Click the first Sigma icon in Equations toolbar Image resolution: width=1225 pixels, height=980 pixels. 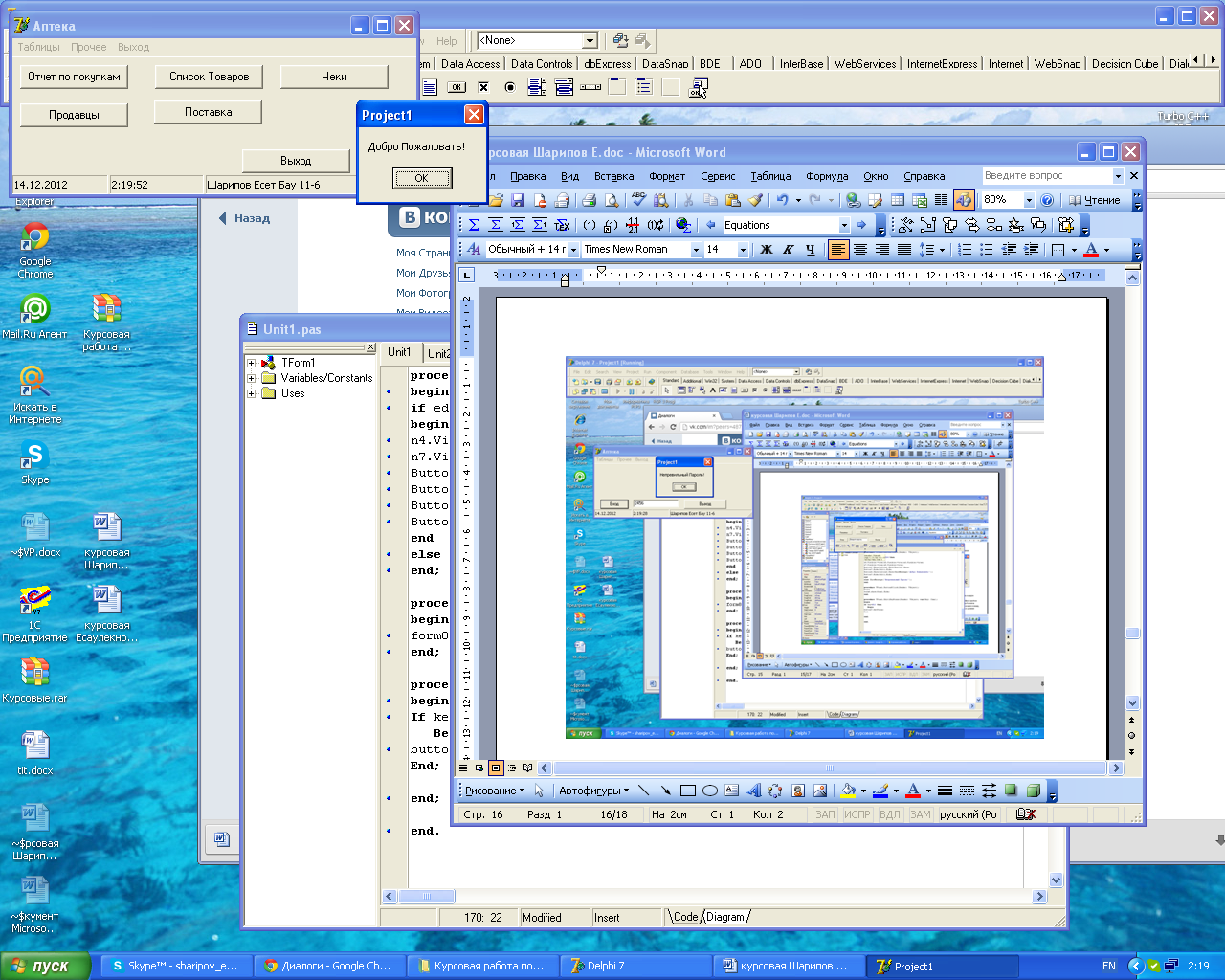coord(473,225)
